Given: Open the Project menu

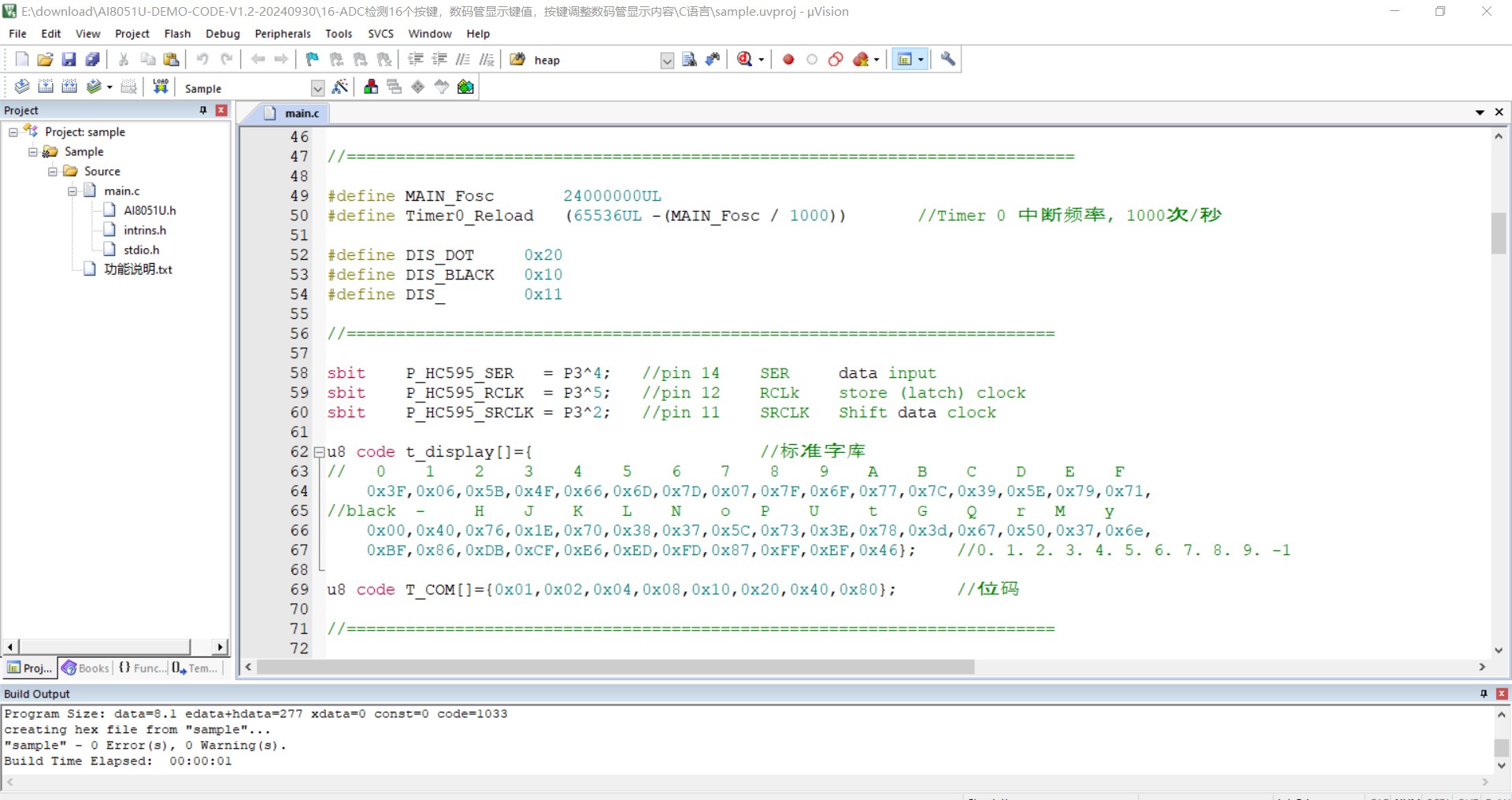Looking at the screenshot, I should (132, 34).
